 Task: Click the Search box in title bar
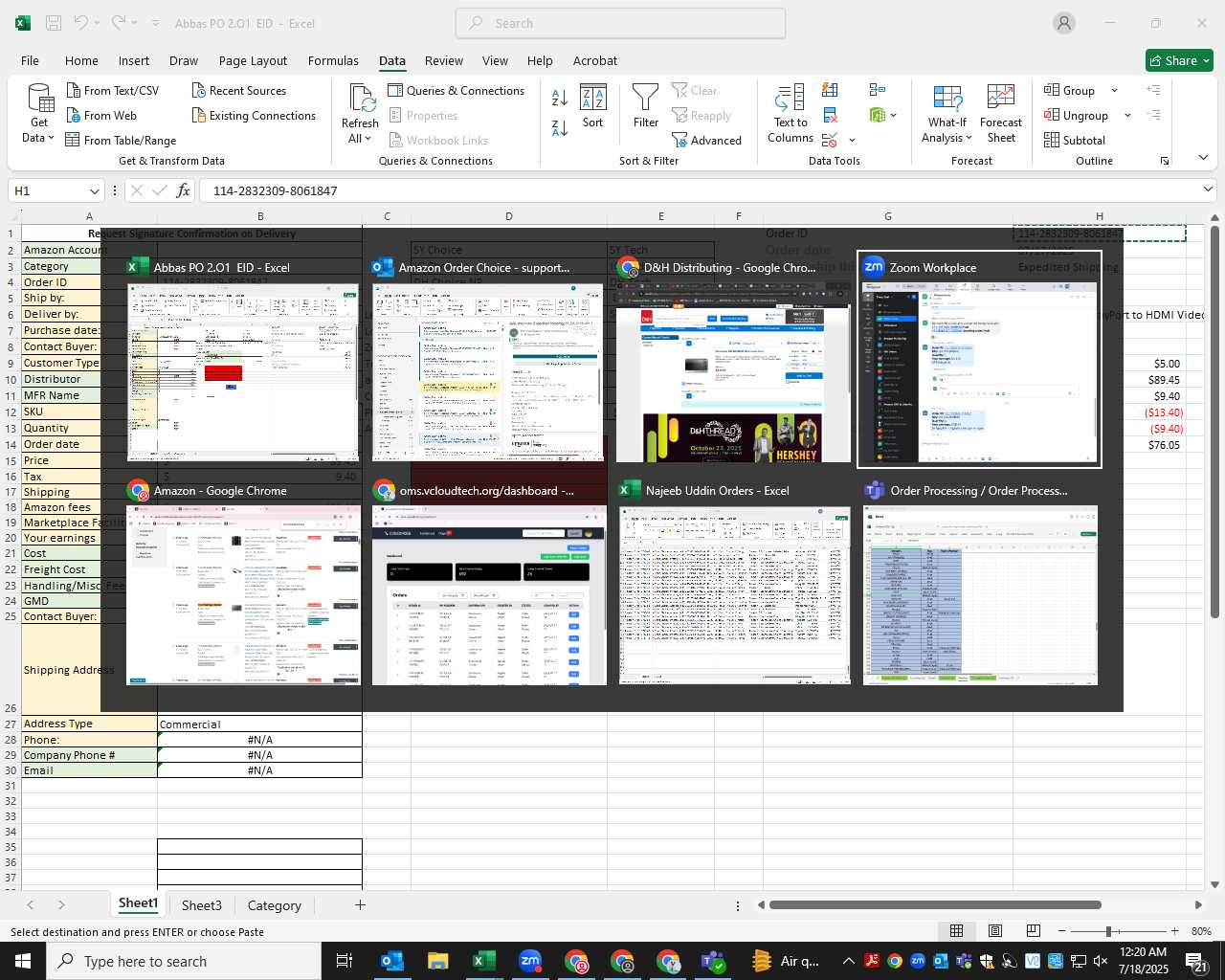pos(620,23)
